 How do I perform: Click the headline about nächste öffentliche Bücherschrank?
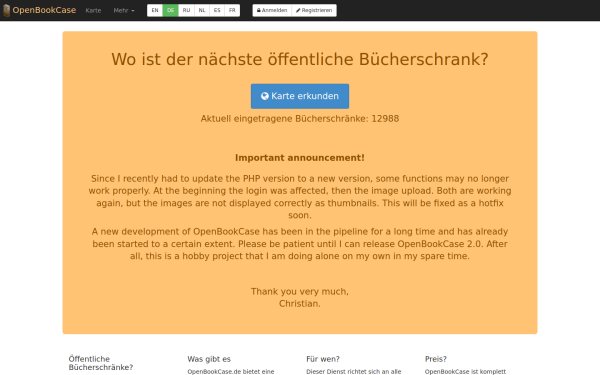(300, 59)
